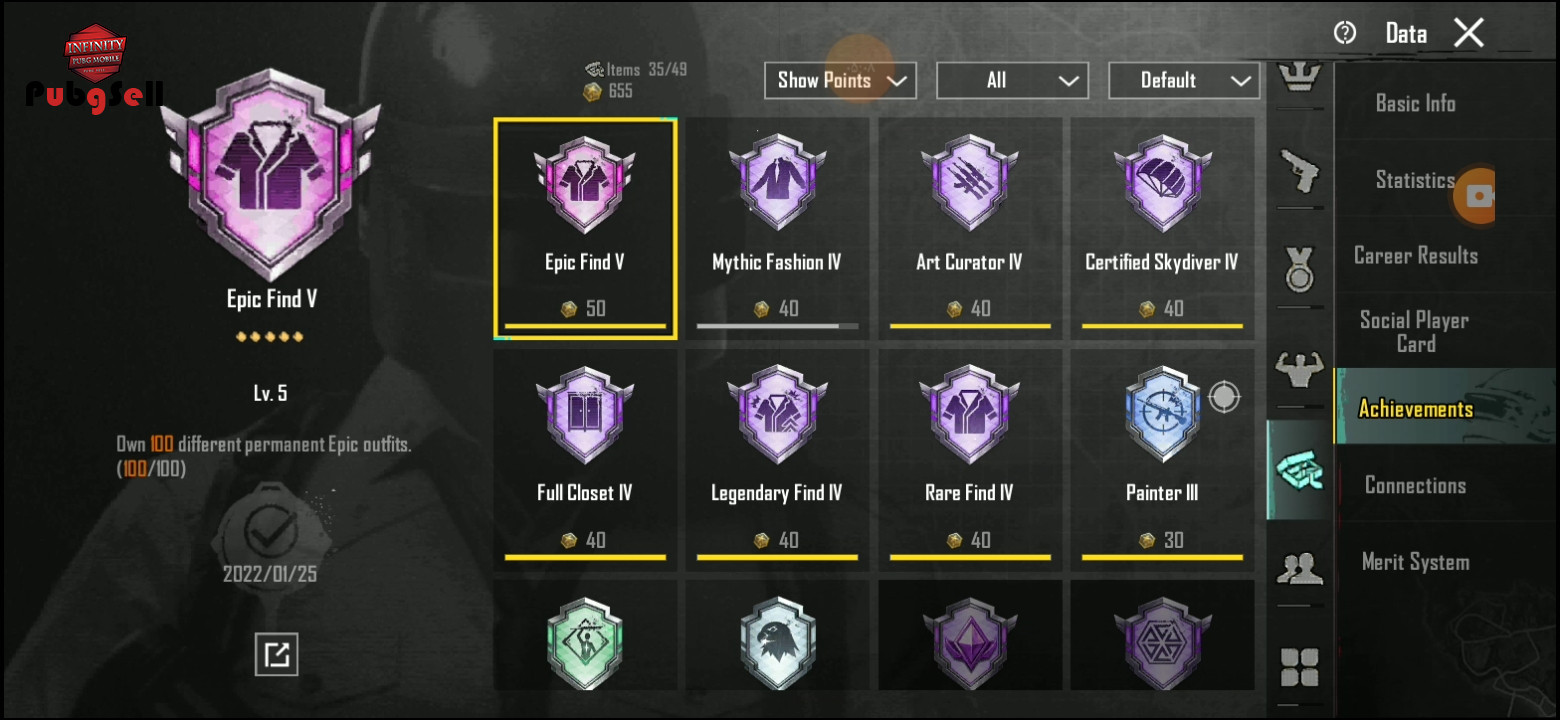Image resolution: width=1560 pixels, height=720 pixels.
Task: Click the share icon below the date
Action: tap(276, 655)
